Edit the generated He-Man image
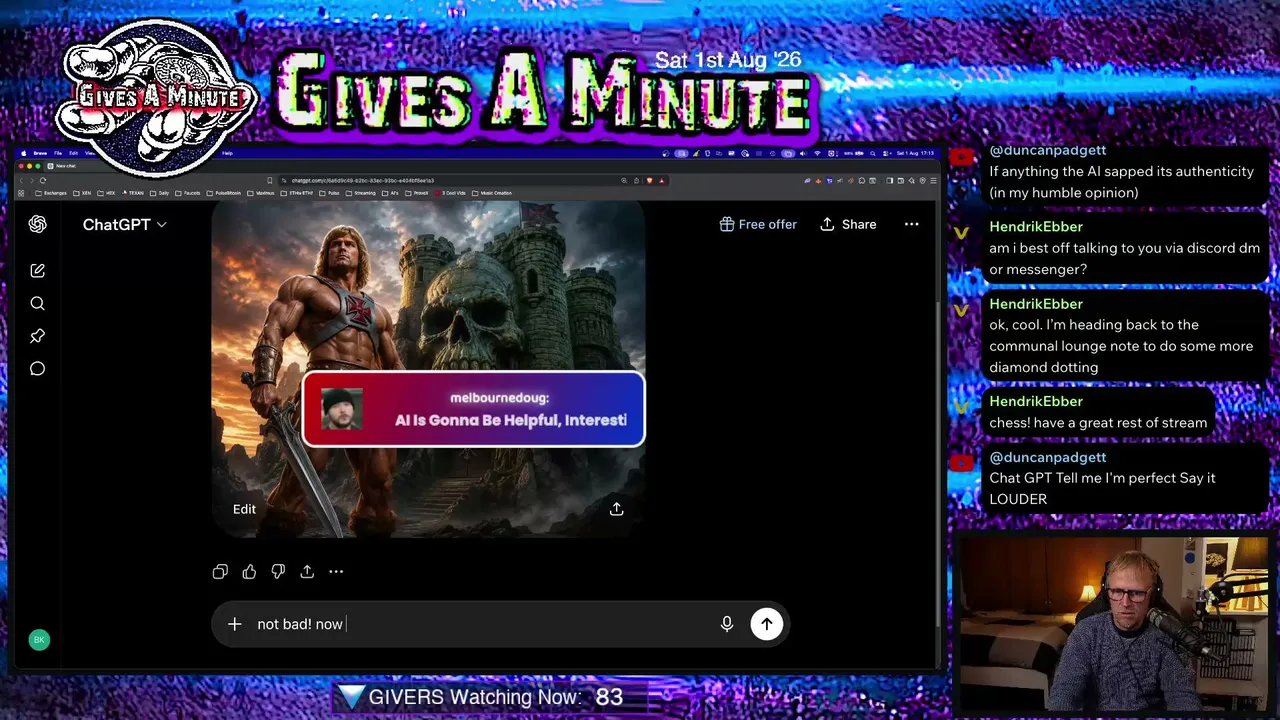The image size is (1280, 720). (x=244, y=509)
